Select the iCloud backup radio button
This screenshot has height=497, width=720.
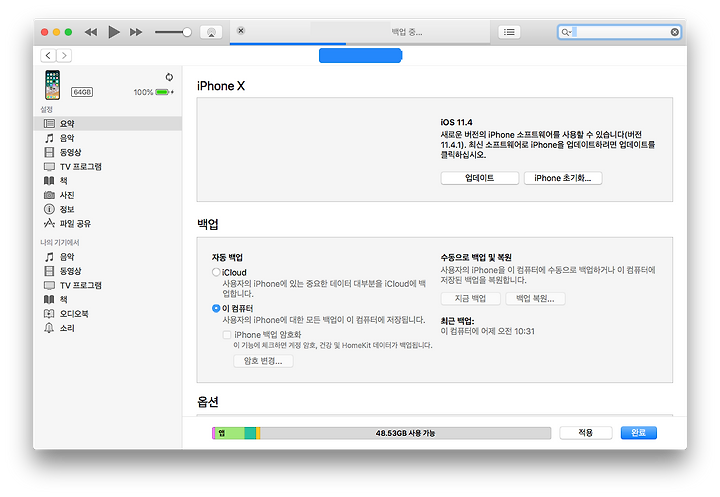click(216, 272)
